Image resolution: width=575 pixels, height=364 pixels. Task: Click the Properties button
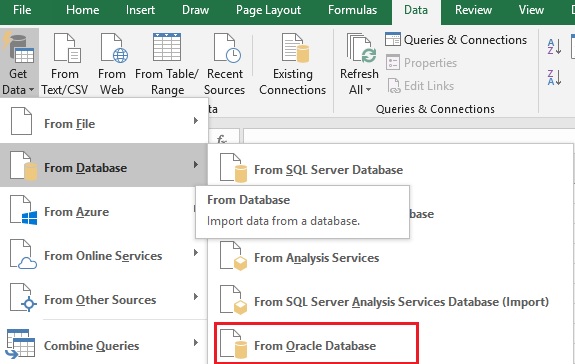[421, 63]
